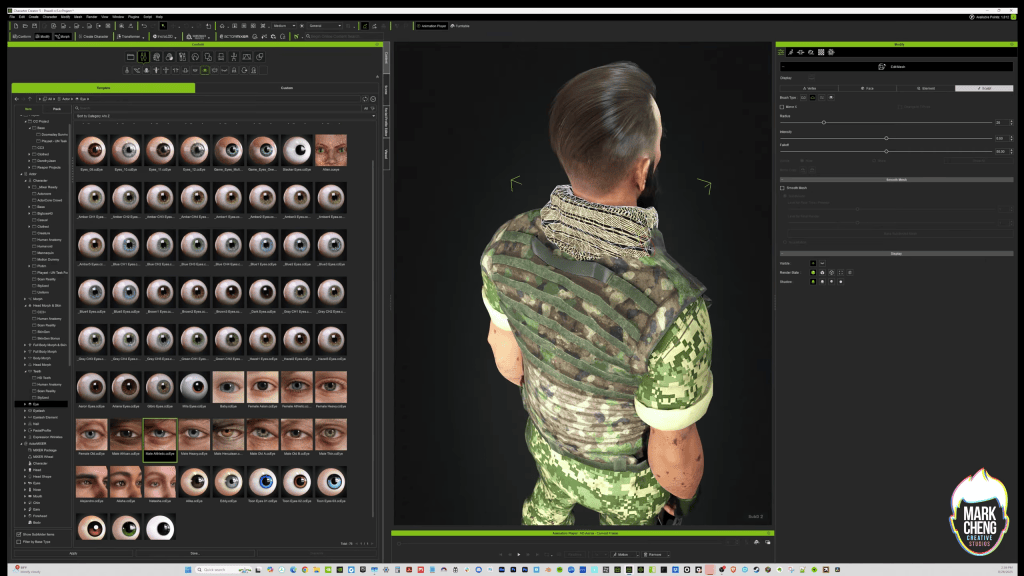The height and width of the screenshot is (576, 1024).
Task: Switch to the Pack tab
Action: pos(57,108)
